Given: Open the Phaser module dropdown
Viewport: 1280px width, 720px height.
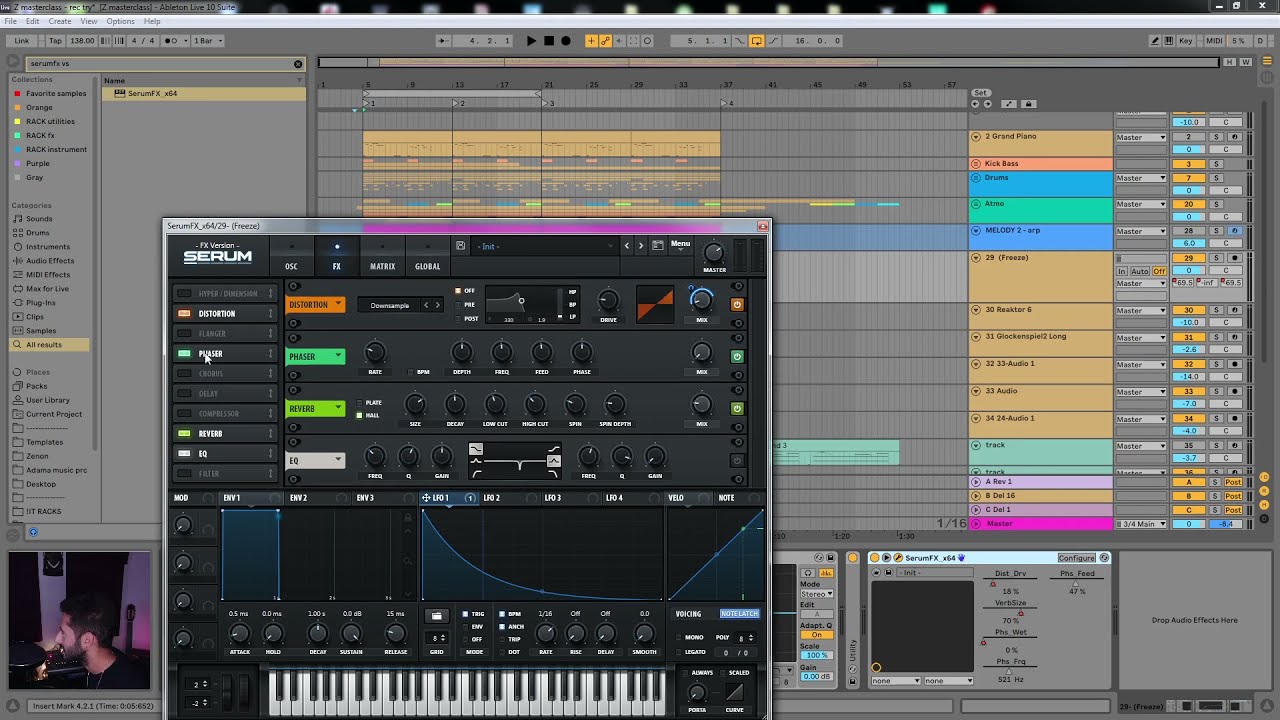Looking at the screenshot, I should coord(316,356).
